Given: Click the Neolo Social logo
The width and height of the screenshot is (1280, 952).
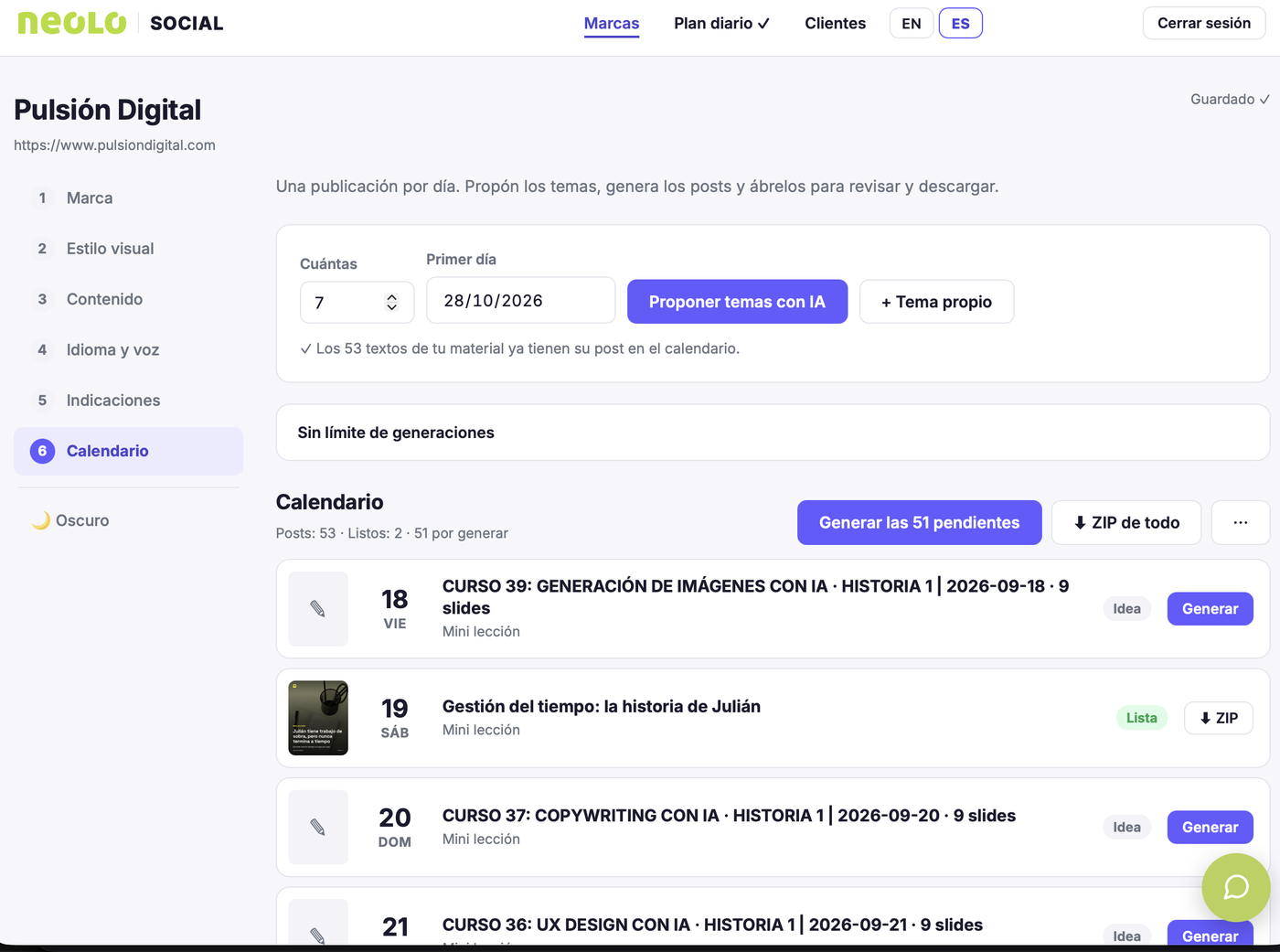Looking at the screenshot, I should 121,23.
